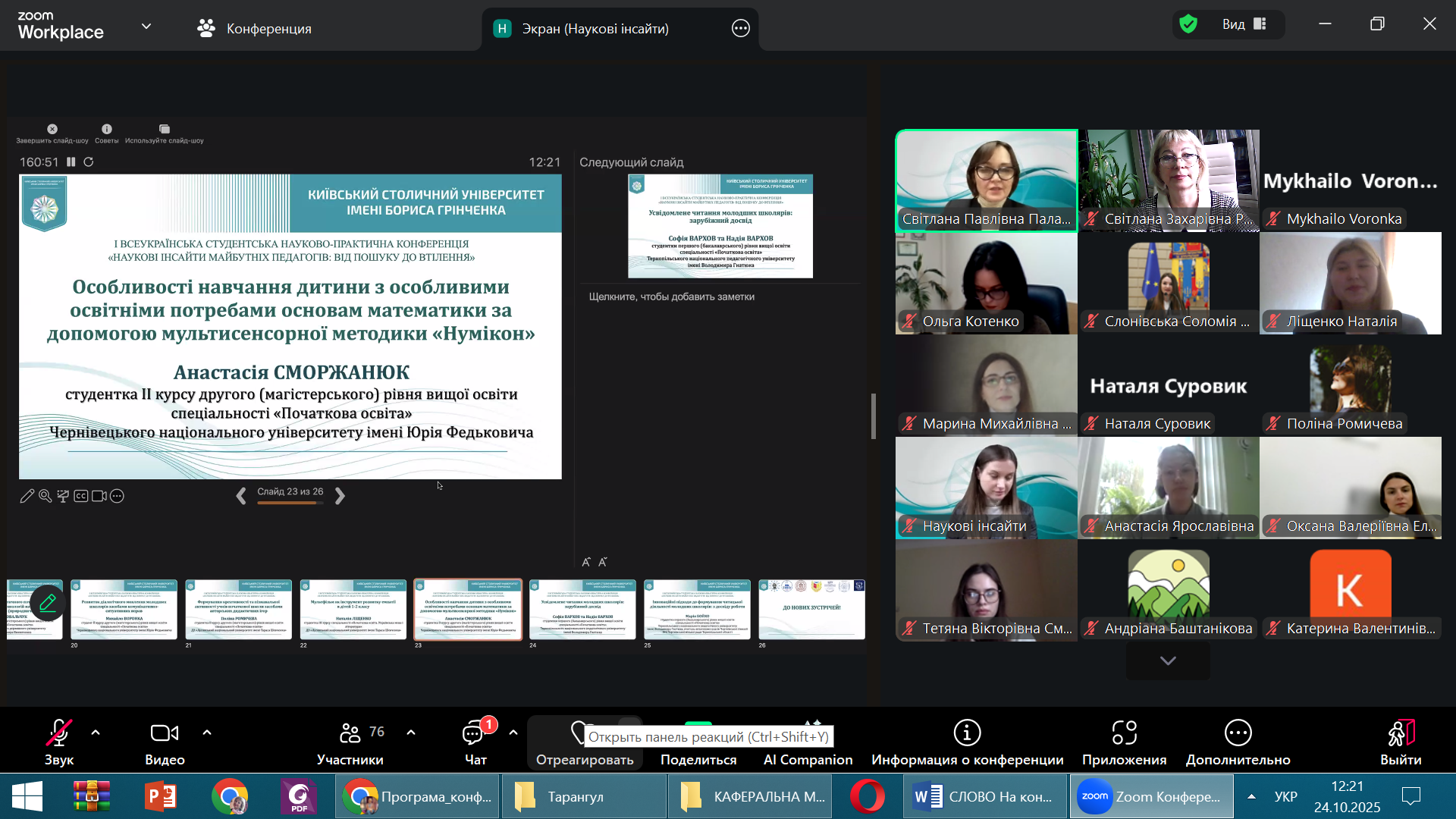Click the Советы tips icon
This screenshot has width=1456, height=819.
point(107,130)
